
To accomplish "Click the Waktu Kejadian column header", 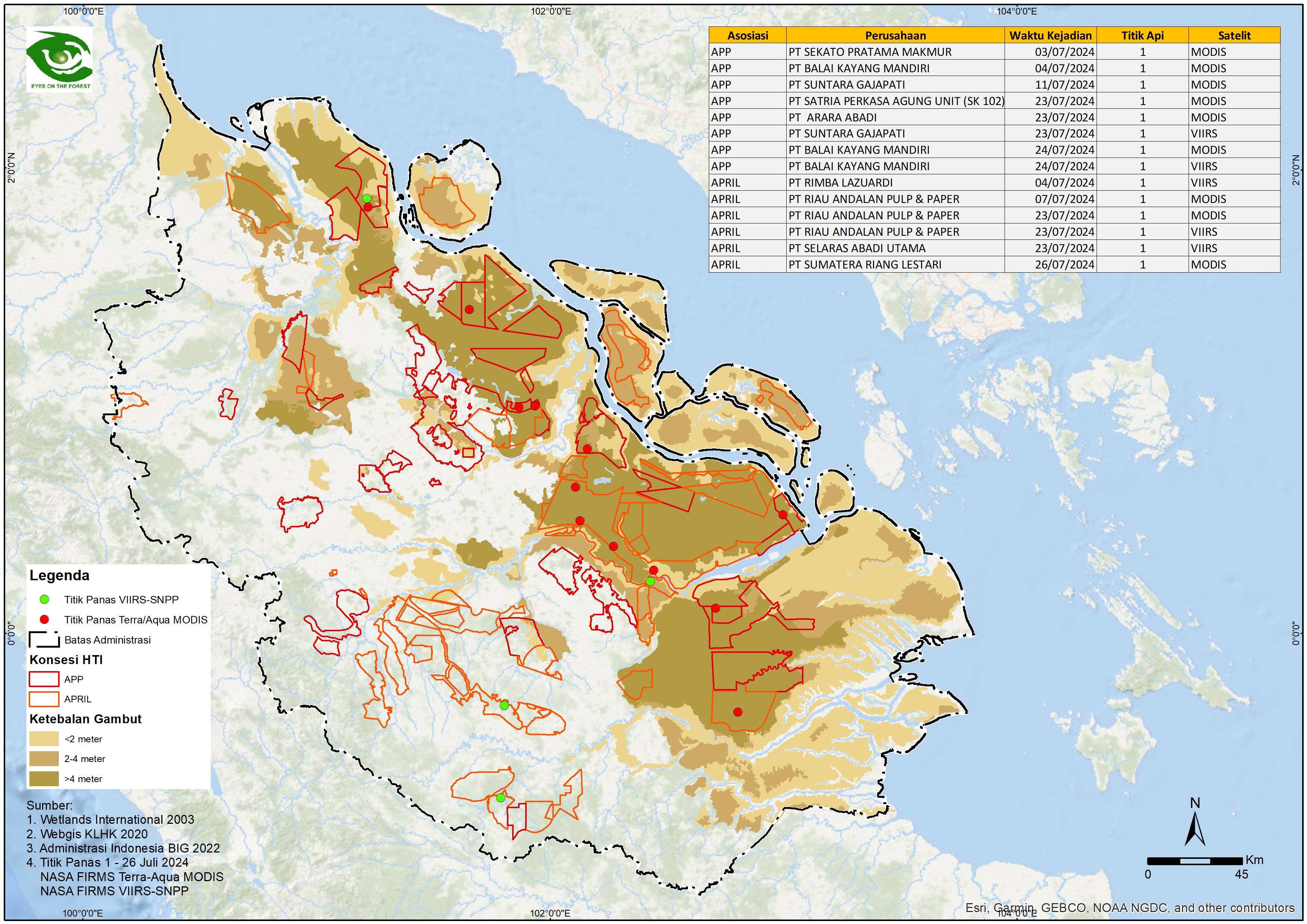I will click(x=1050, y=35).
